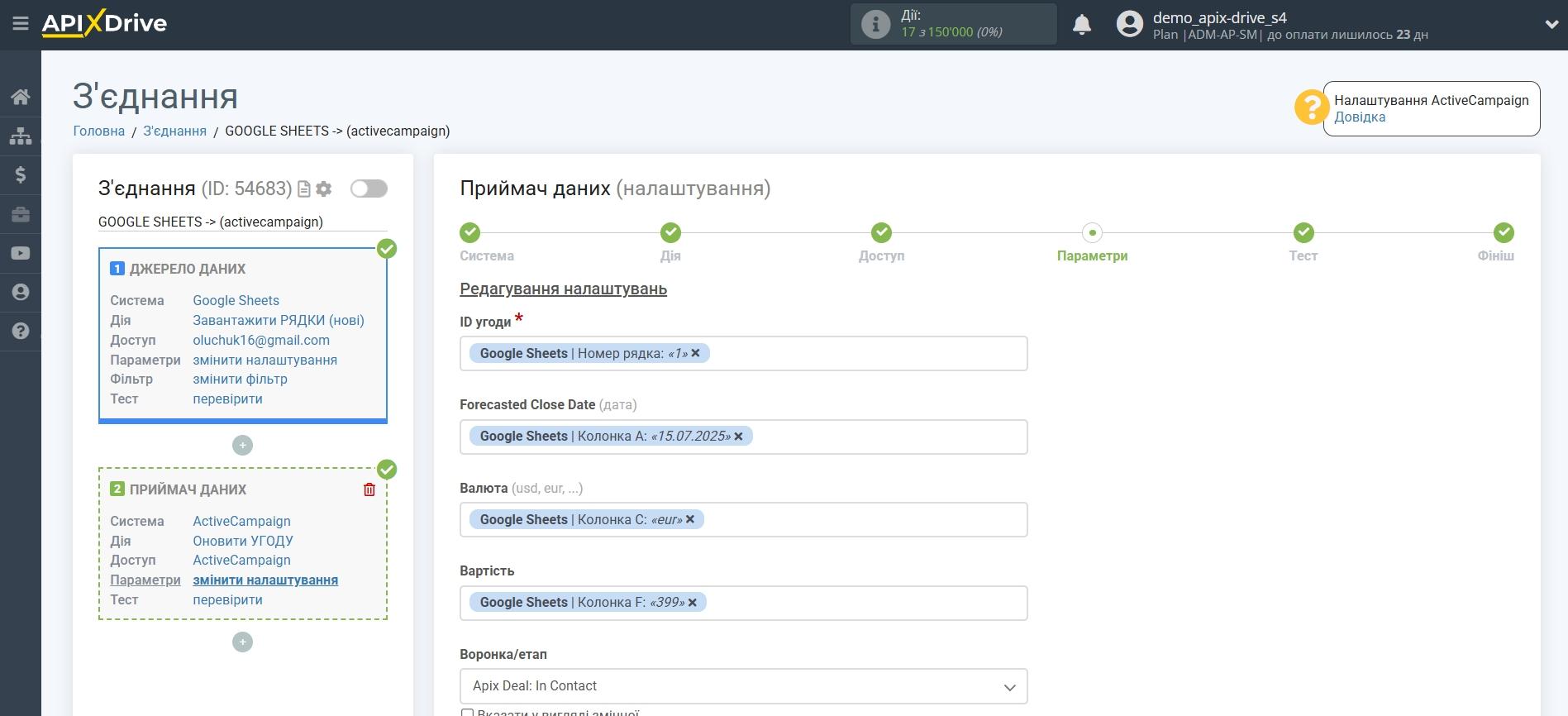The image size is (1568, 716).
Task: Open the Головна breadcrumb link
Action: coord(99,131)
